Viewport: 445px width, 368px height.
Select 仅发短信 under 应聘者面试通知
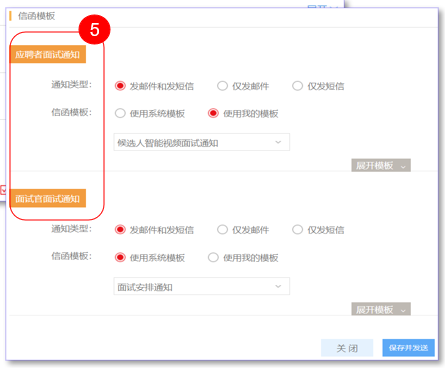(x=297, y=86)
